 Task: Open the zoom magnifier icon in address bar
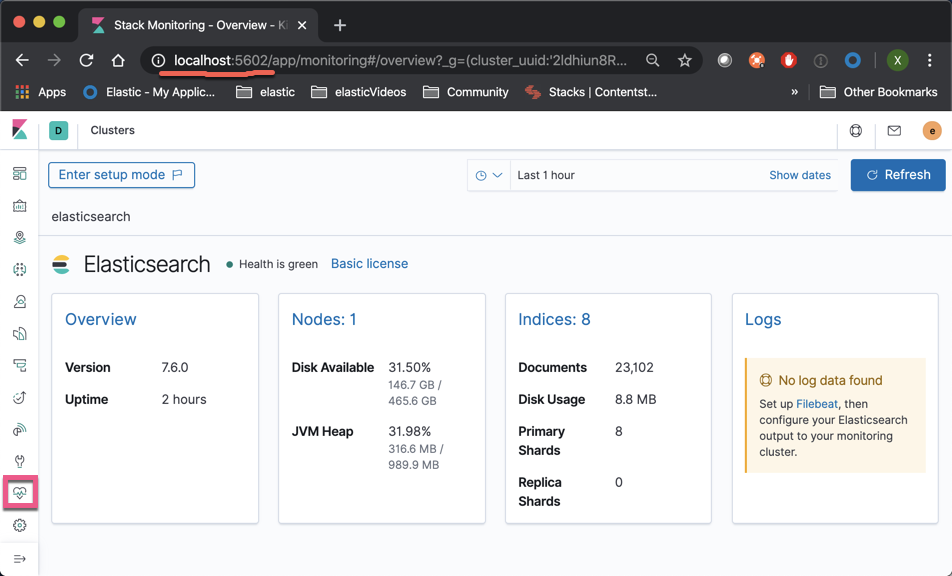coord(653,60)
